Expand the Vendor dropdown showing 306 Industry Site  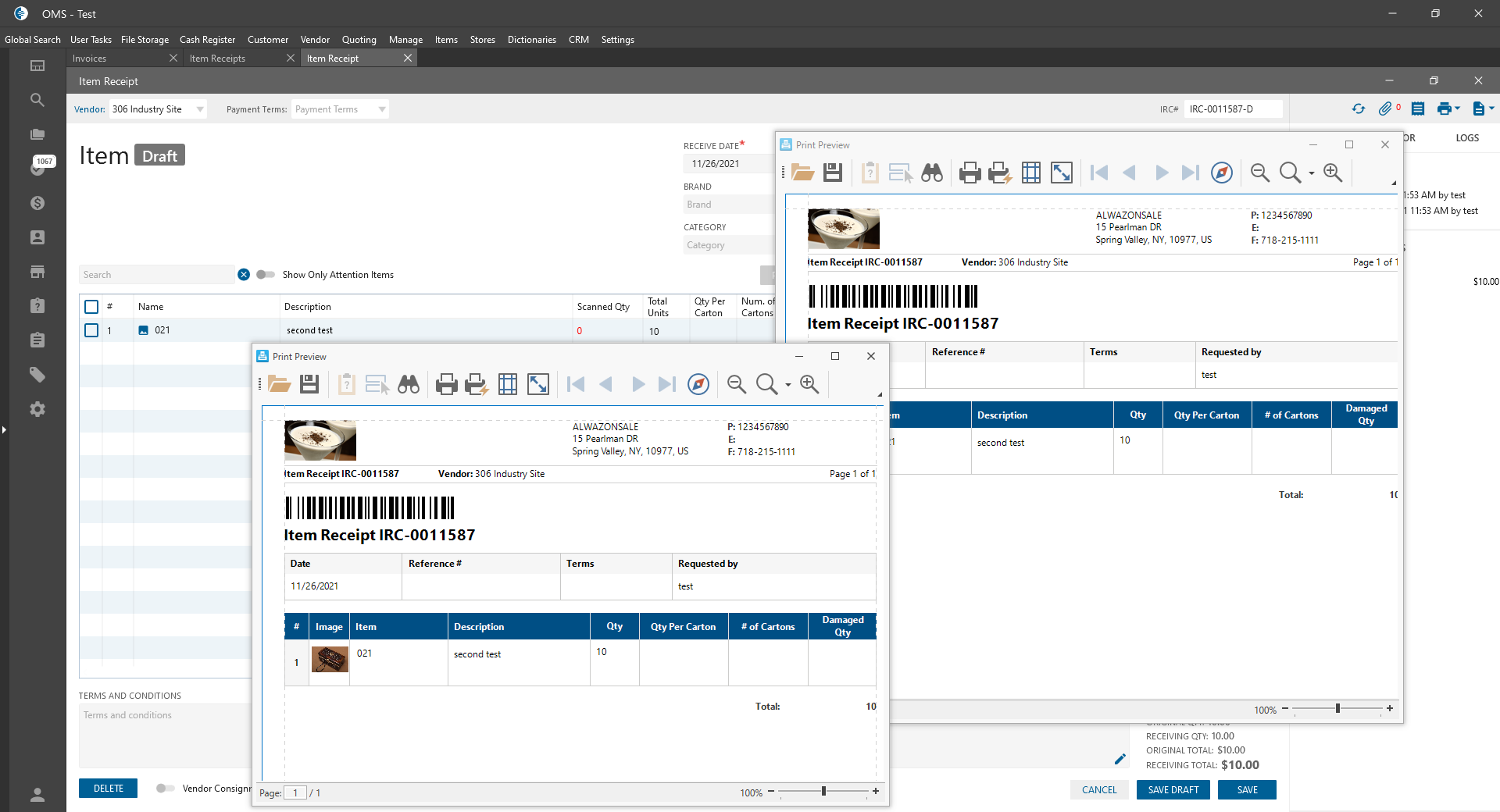coord(200,109)
